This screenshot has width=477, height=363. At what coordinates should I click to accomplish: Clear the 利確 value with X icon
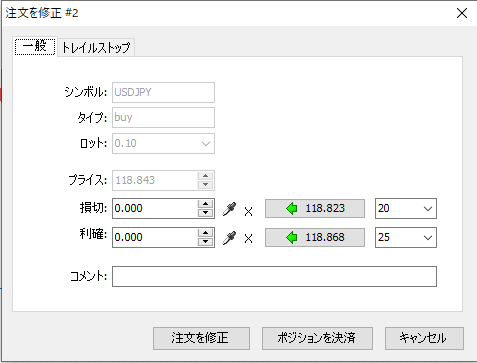tap(248, 239)
